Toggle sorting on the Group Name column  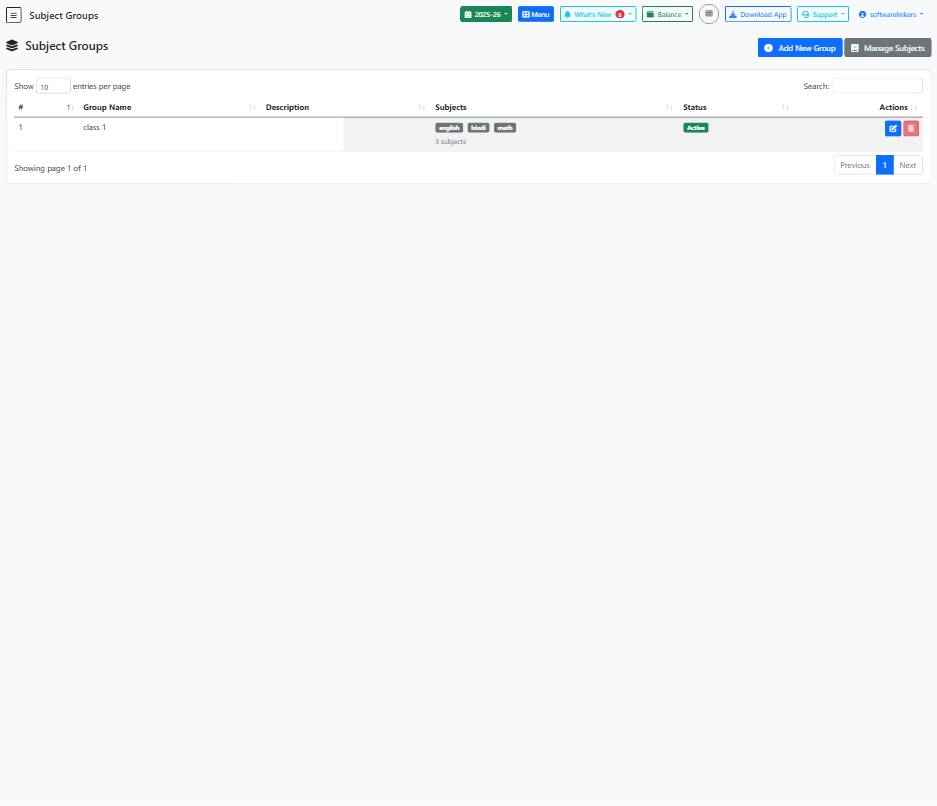point(107,107)
